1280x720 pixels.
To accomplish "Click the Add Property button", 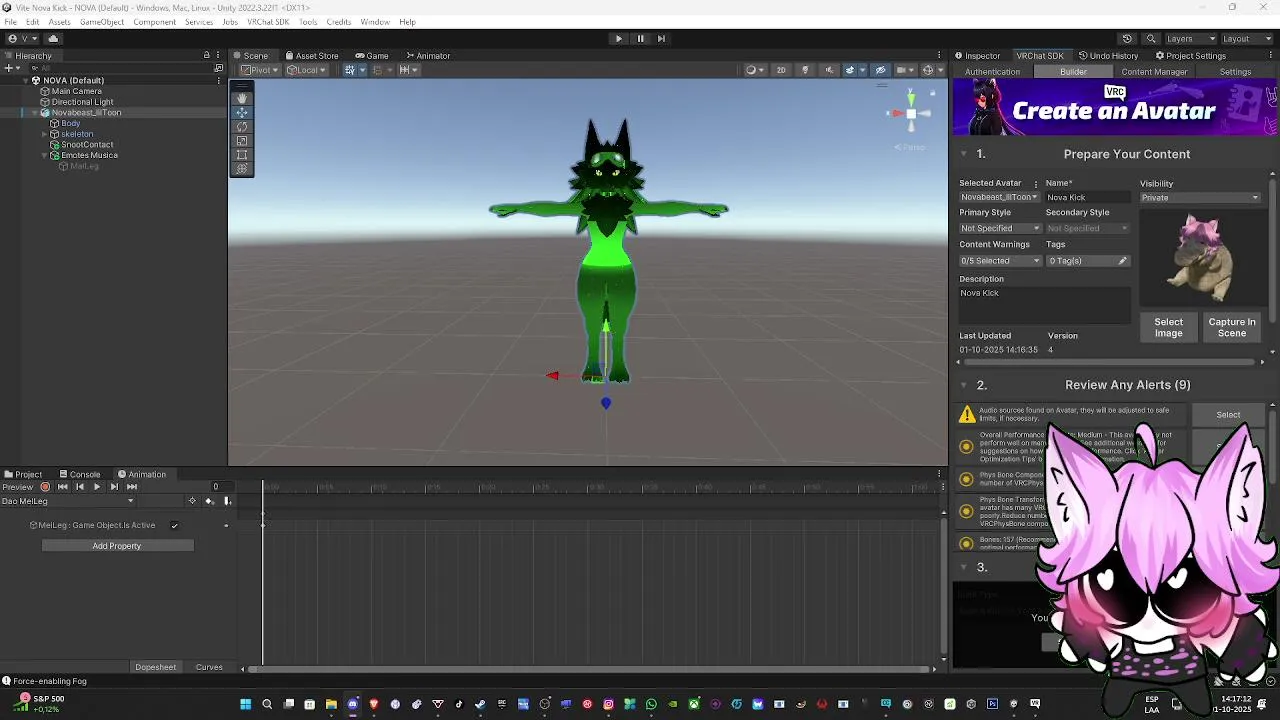I will tap(117, 546).
